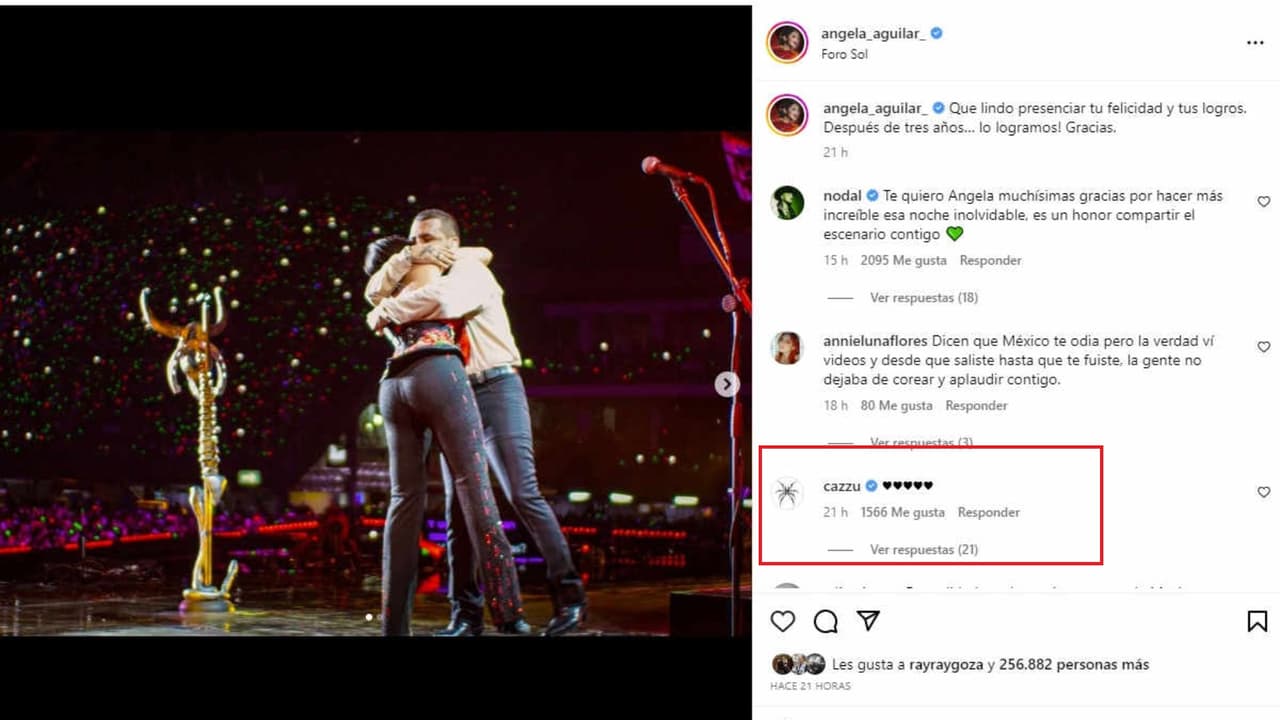The height and width of the screenshot is (720, 1280).
Task: Expand the 21 replies under cazzu's comment
Action: click(924, 549)
